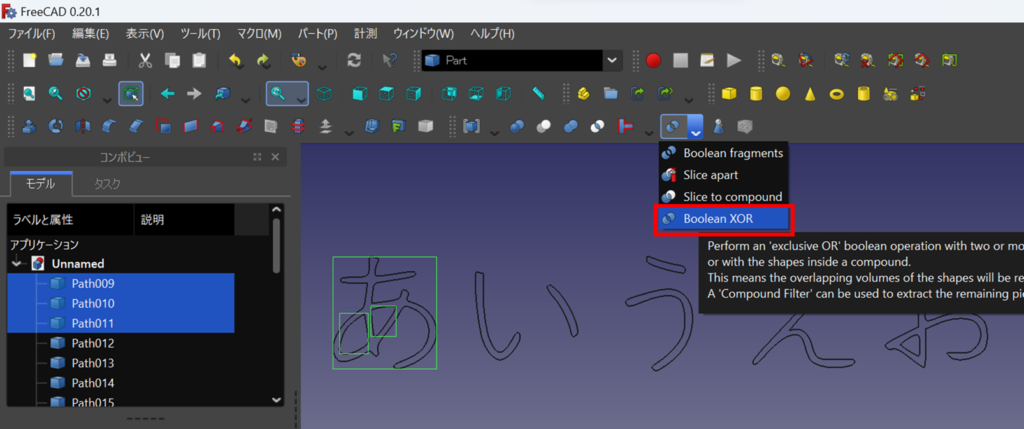
Task: Open the dropdown beside the palette icon
Action: click(x=323, y=65)
